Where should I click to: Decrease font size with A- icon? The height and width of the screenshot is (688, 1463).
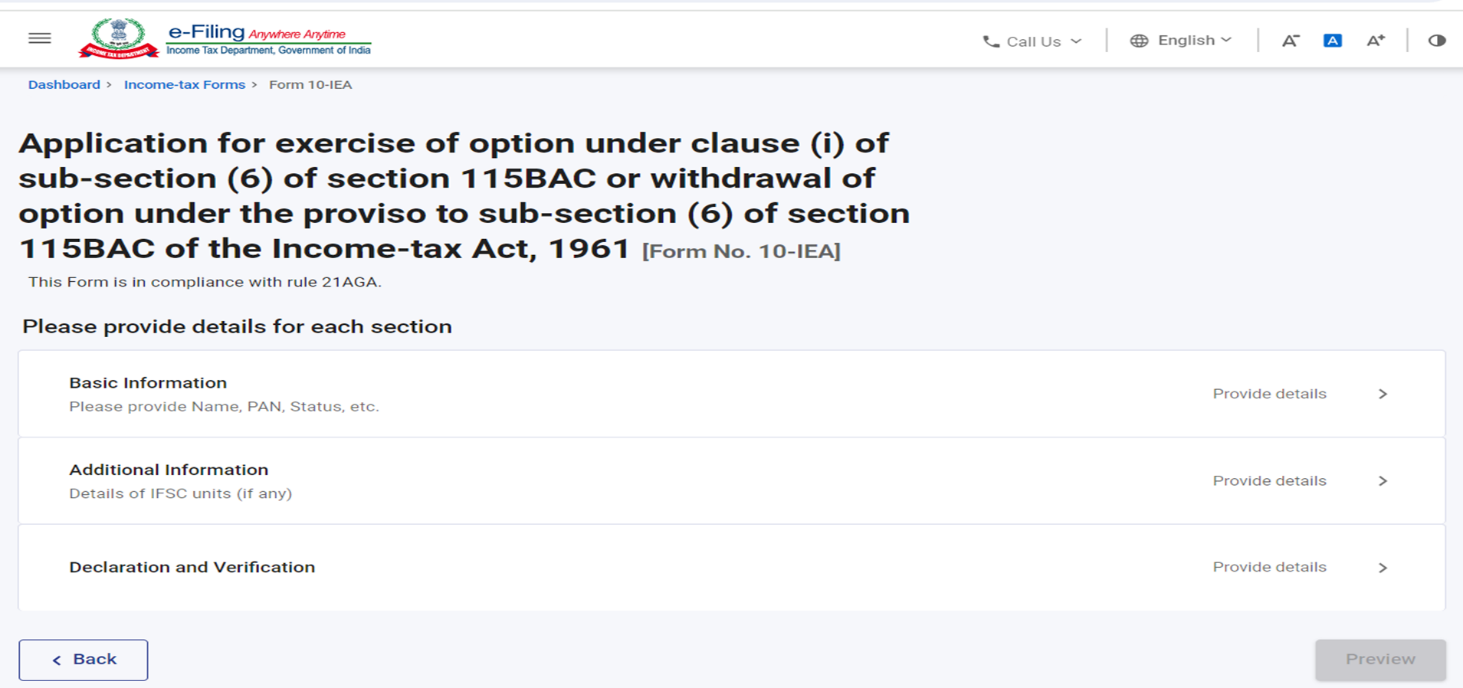coord(1290,41)
